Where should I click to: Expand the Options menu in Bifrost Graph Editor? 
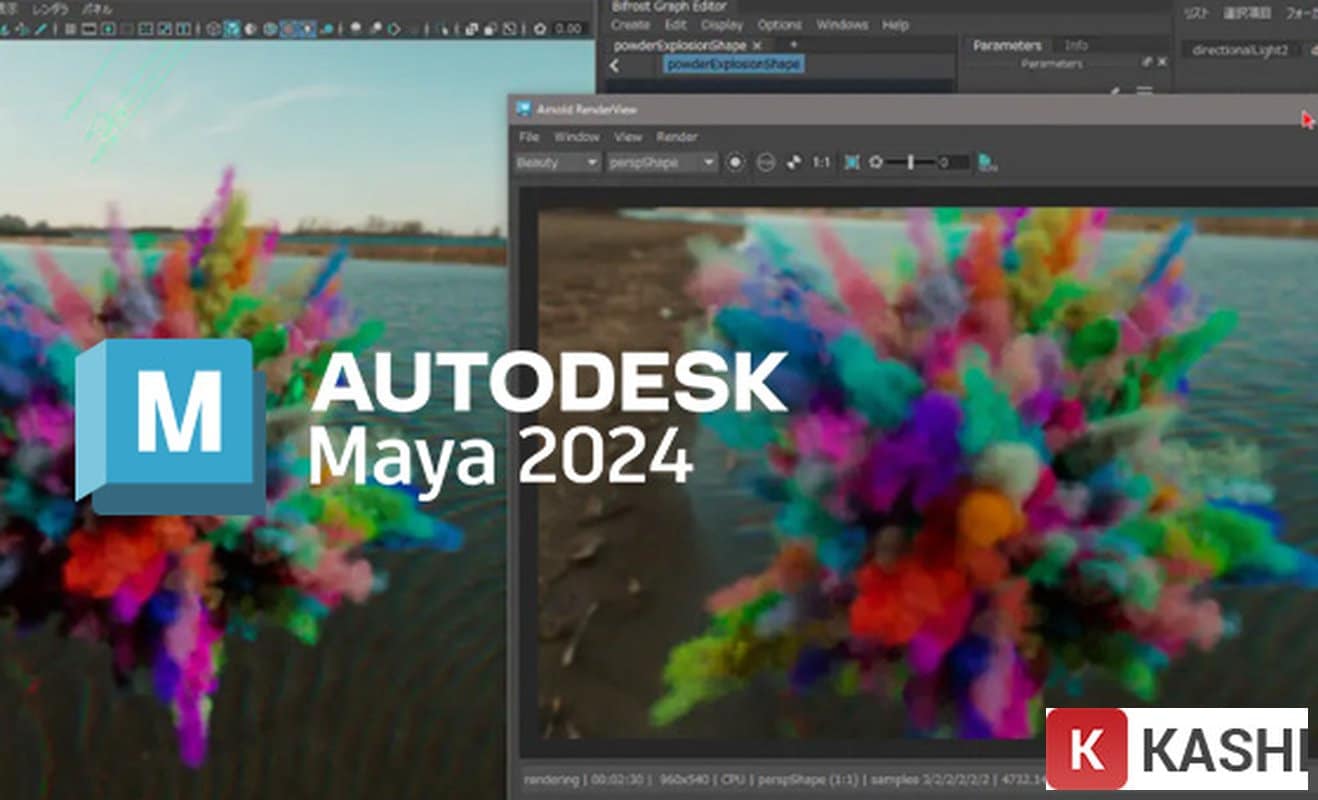point(779,25)
